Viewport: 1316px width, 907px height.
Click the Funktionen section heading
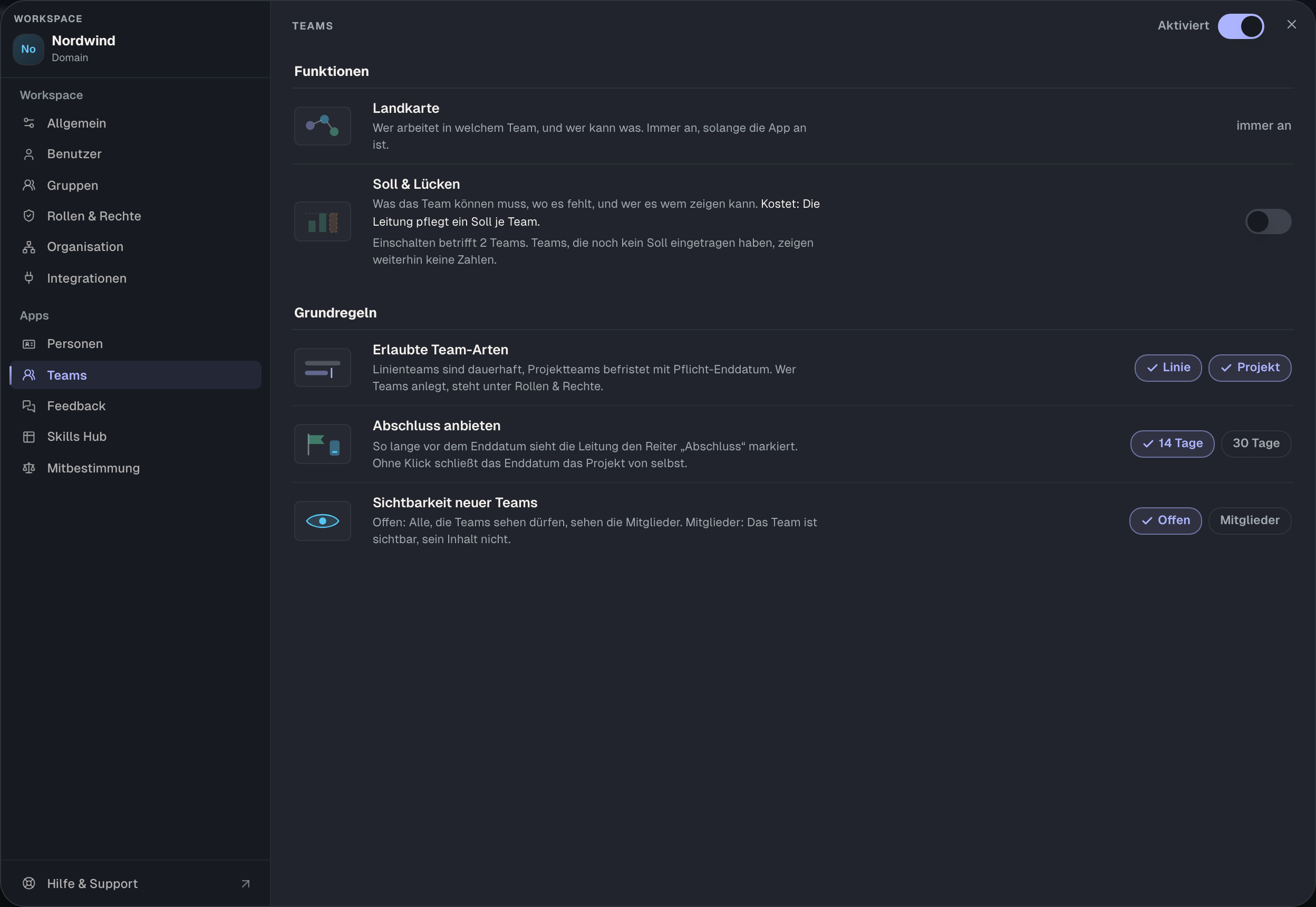click(331, 72)
